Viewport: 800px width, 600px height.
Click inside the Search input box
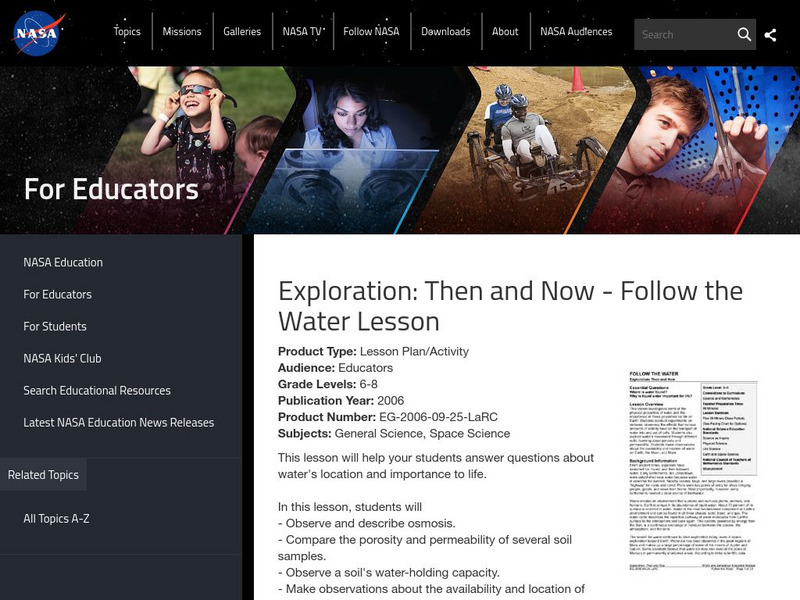pos(680,33)
